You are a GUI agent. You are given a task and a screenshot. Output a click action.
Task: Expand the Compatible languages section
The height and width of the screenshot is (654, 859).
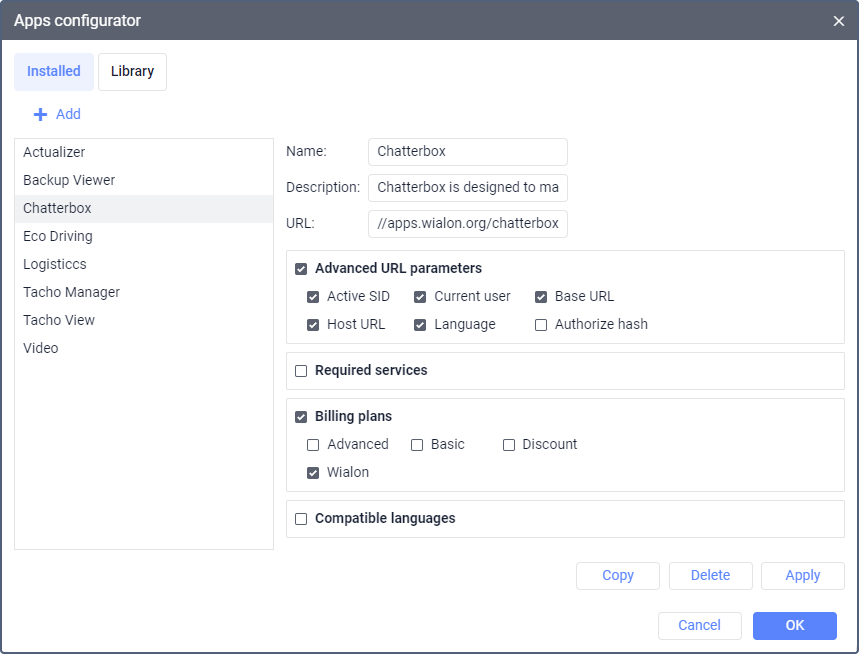(x=301, y=519)
